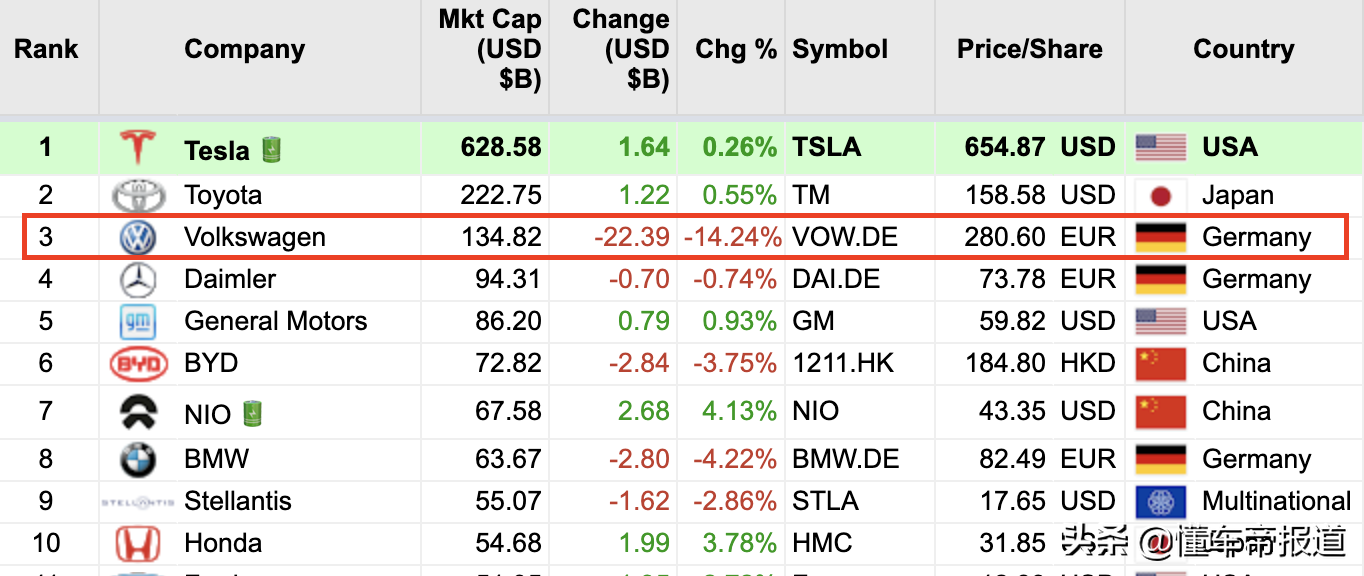
Task: Sort by Mkt Cap column header
Action: point(490,49)
